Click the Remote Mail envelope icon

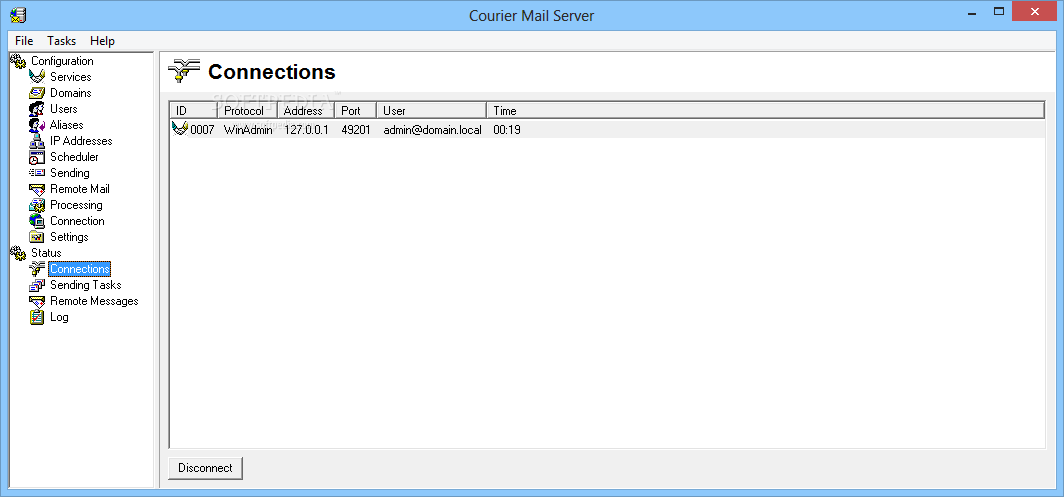pyautogui.click(x=37, y=189)
